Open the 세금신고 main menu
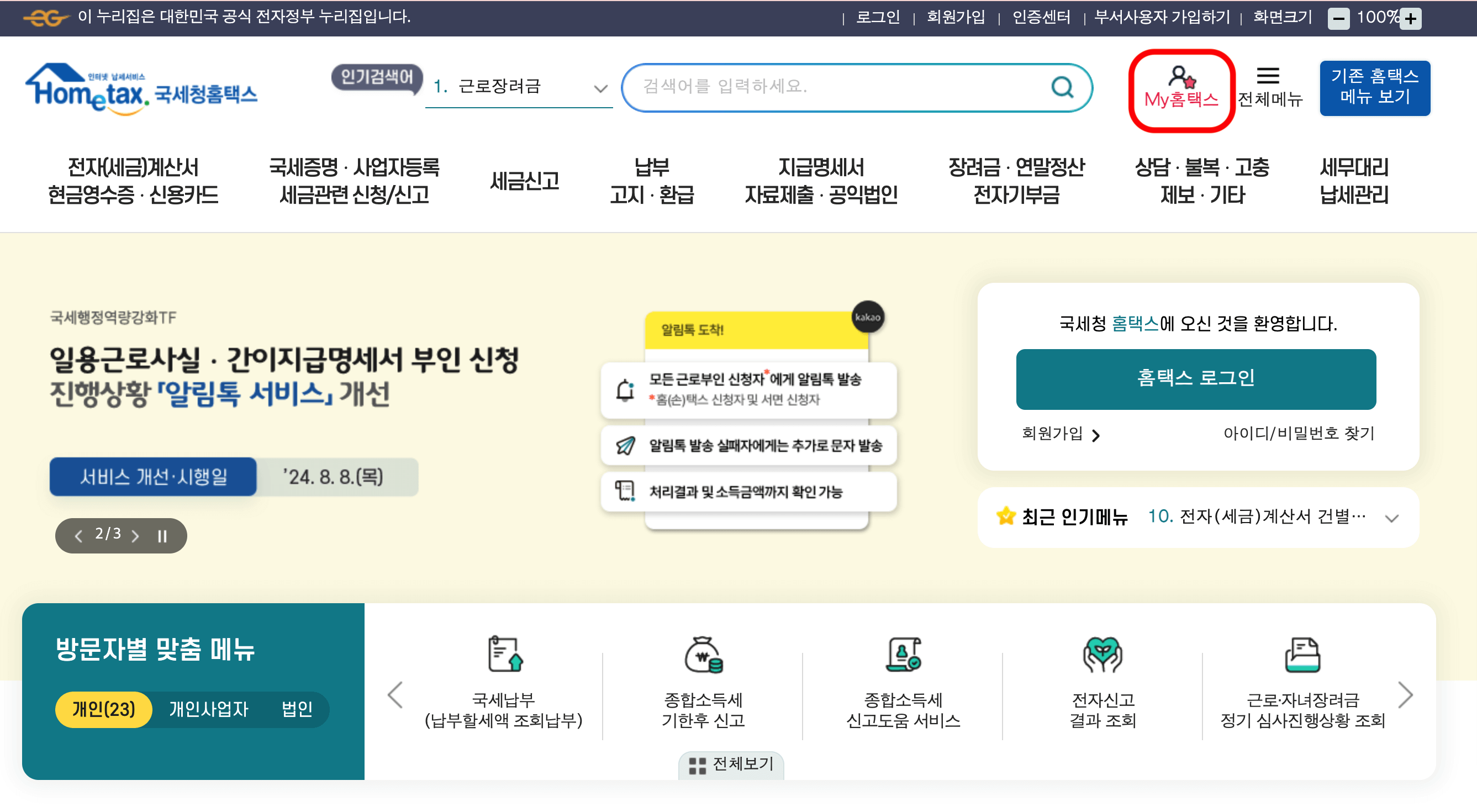Viewport: 1477px width, 812px height. click(524, 181)
